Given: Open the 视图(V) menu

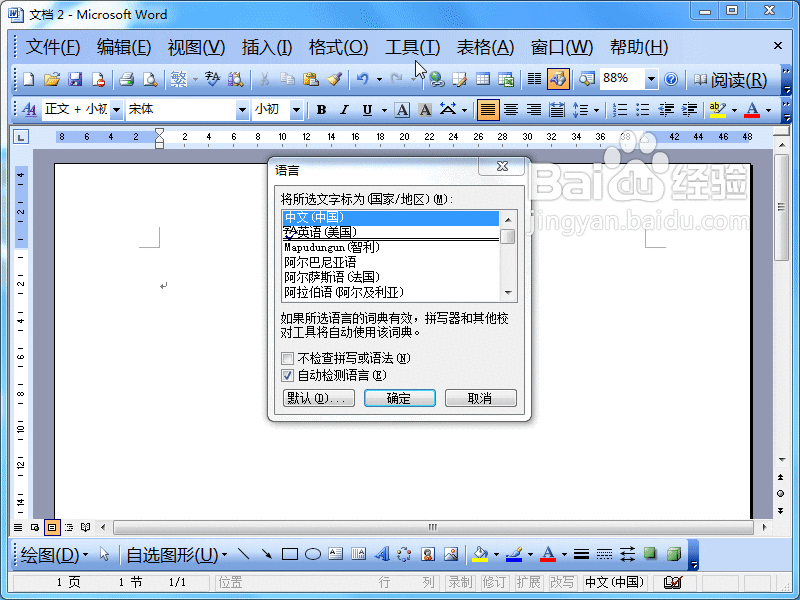Looking at the screenshot, I should pyautogui.click(x=196, y=47).
